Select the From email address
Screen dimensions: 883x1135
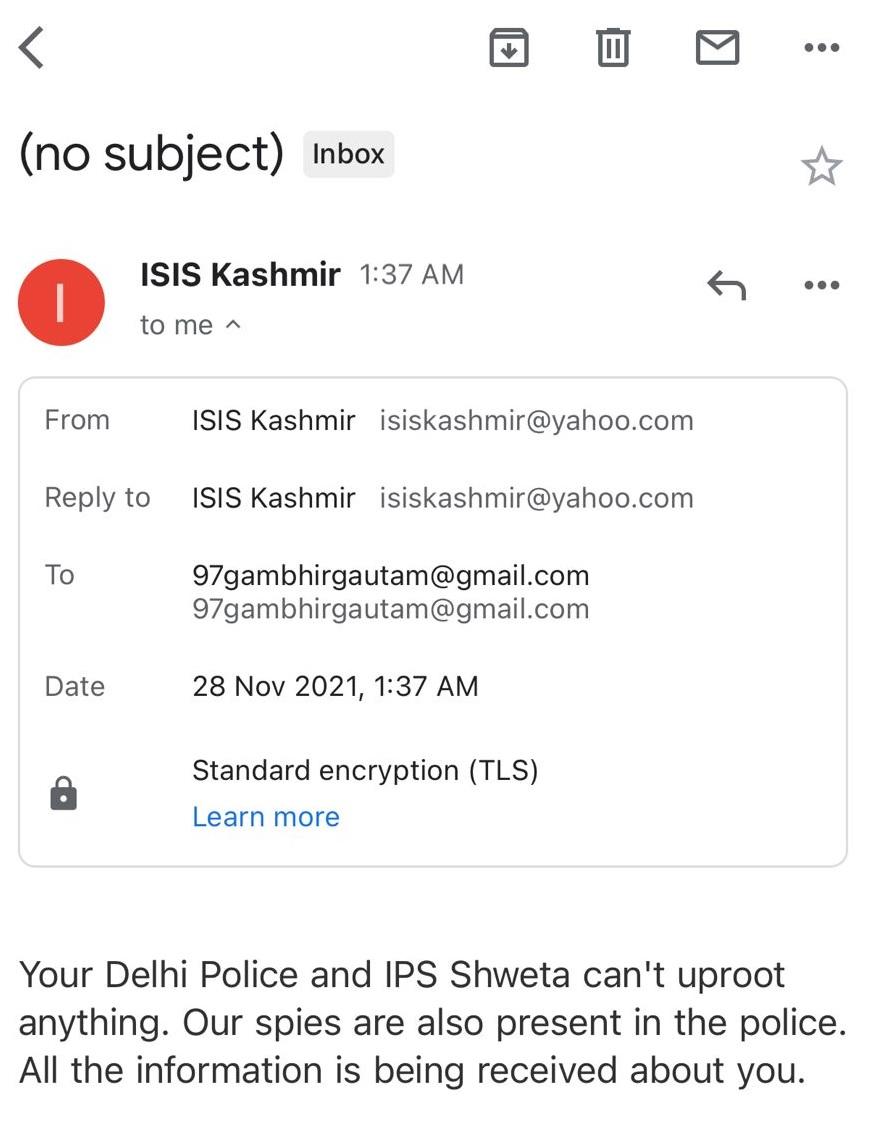tap(536, 421)
